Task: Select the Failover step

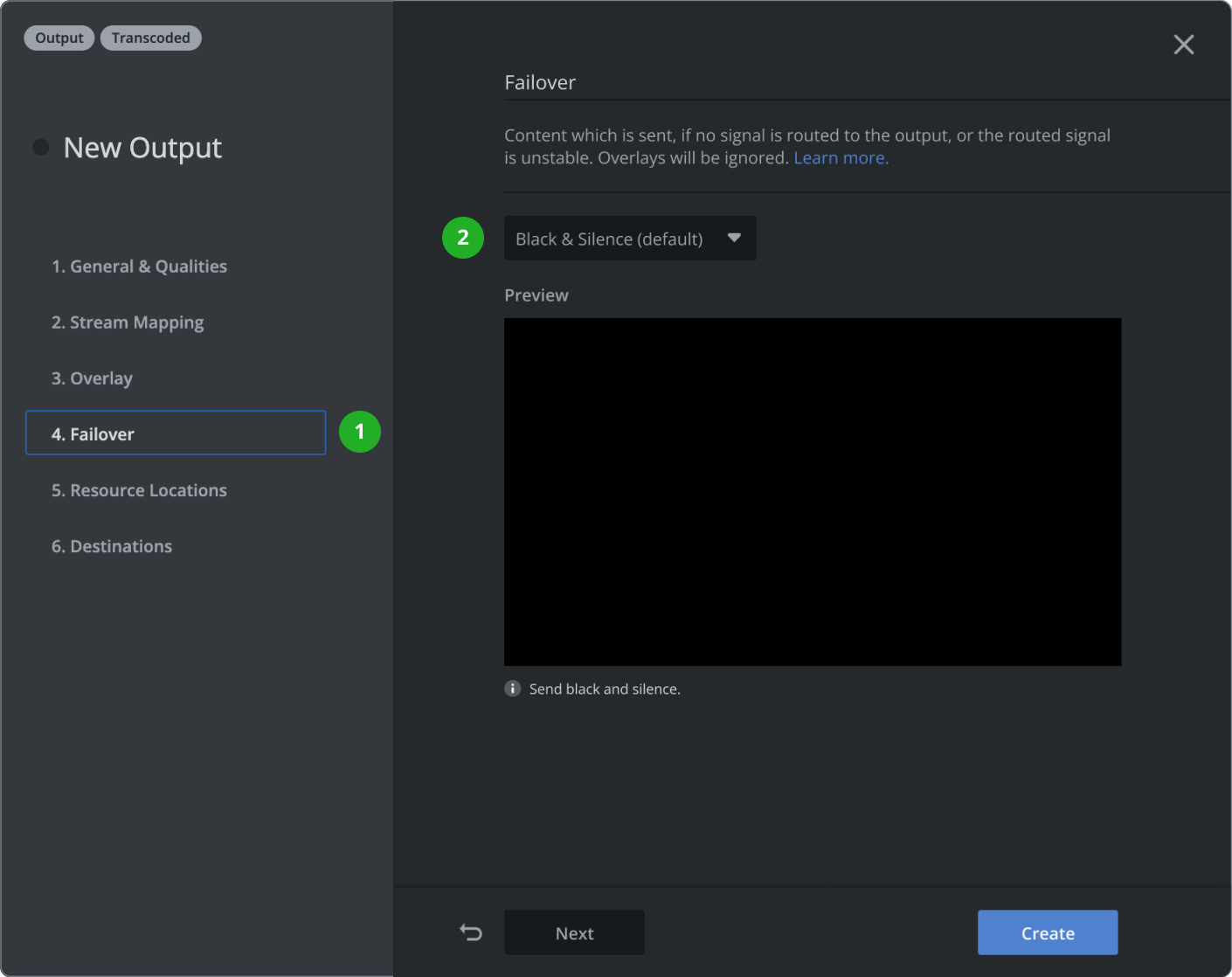Action: 176,433
